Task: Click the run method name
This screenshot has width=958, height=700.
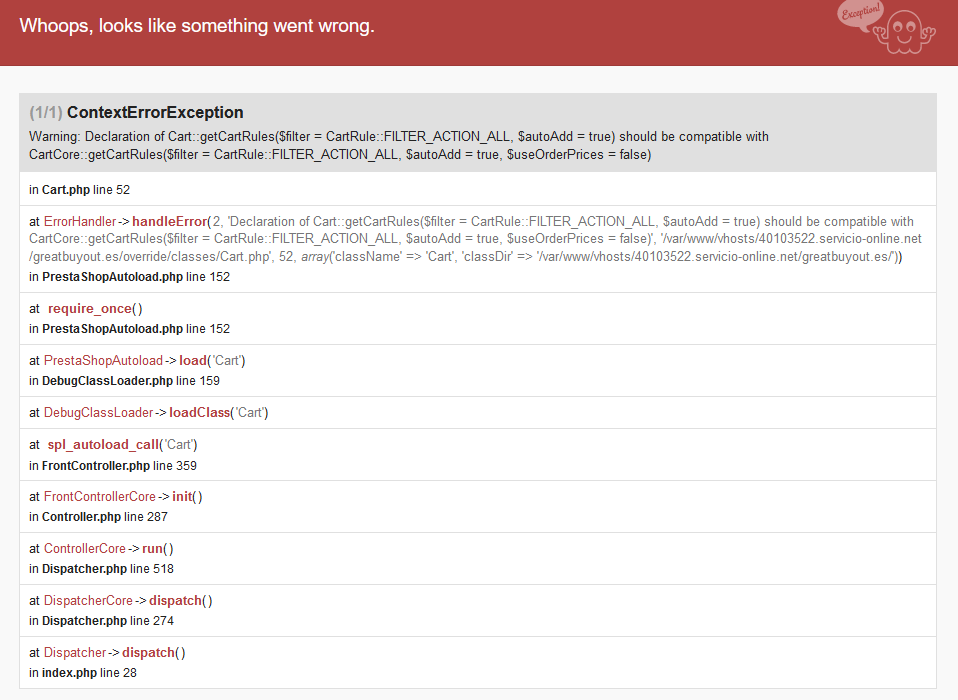Action: pos(153,549)
